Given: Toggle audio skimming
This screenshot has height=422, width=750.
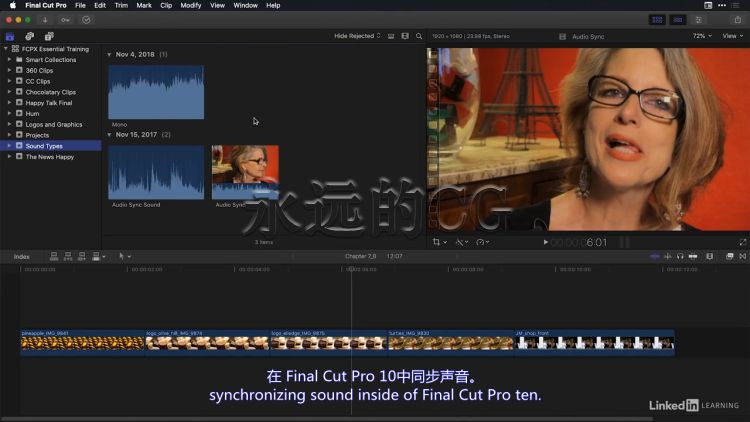Looking at the screenshot, I should point(667,256).
